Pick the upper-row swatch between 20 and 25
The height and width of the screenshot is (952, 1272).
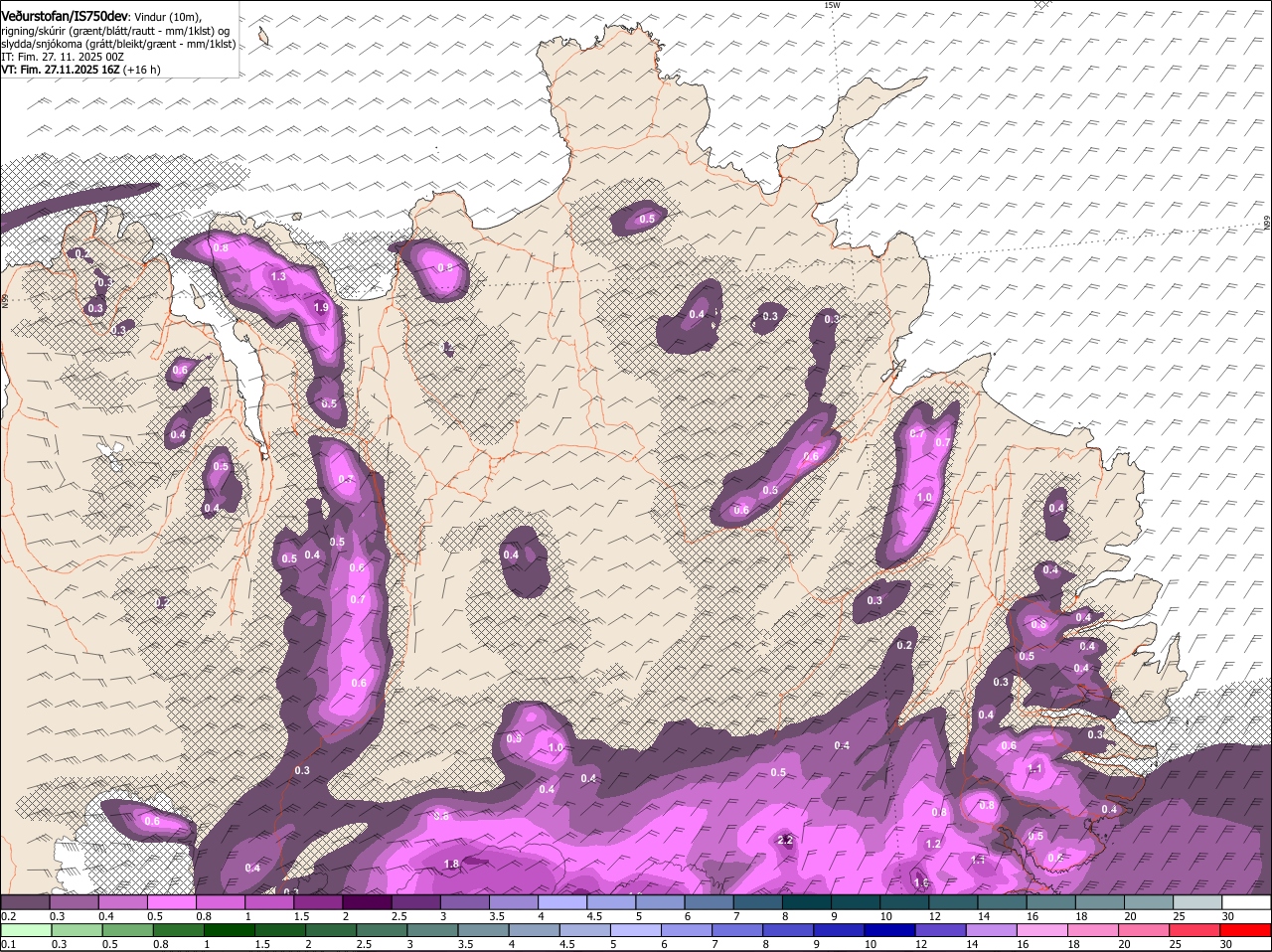[x=1150, y=901]
